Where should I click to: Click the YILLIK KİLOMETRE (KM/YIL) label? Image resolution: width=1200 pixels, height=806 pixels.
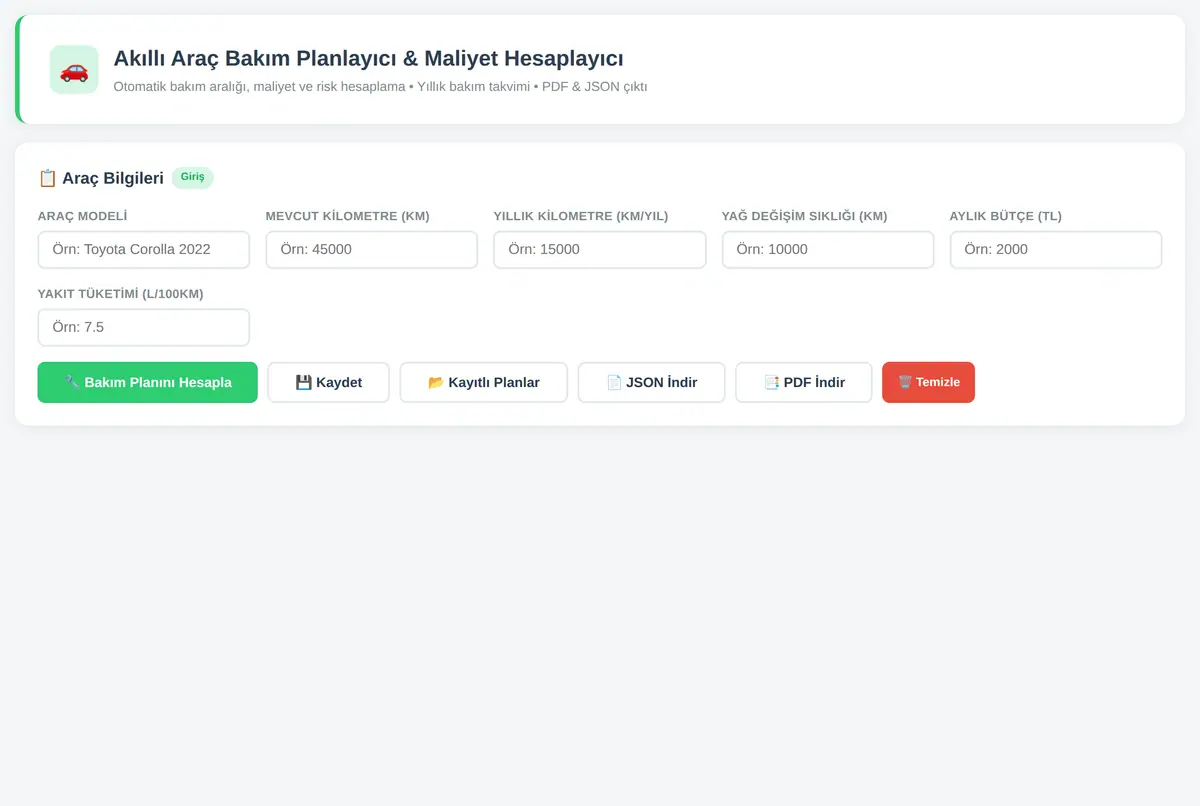coord(581,216)
